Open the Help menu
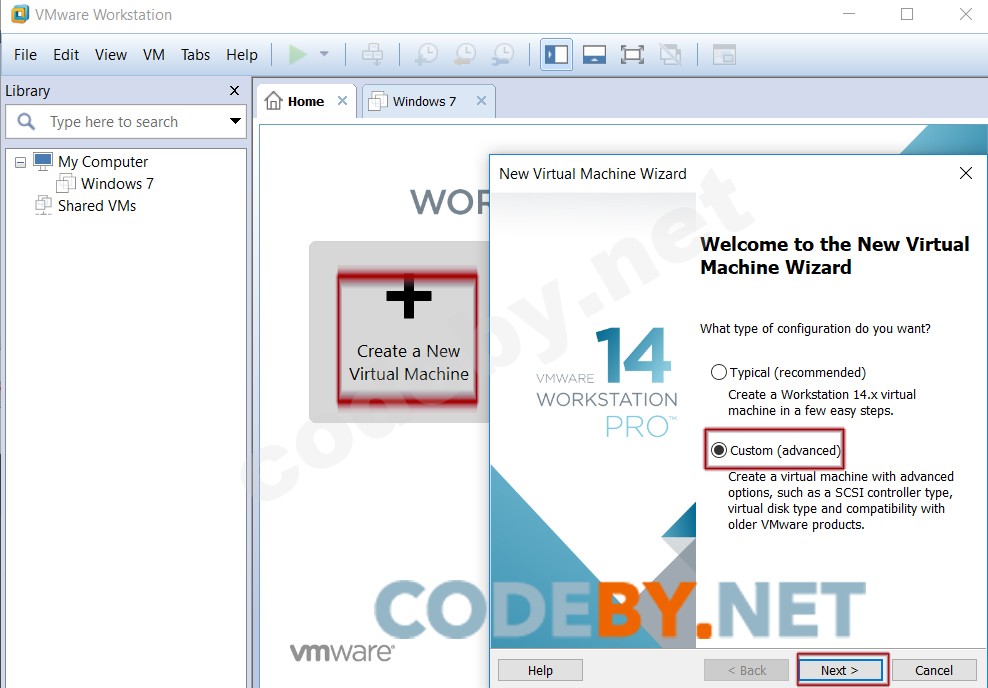This screenshot has height=688, width=988. point(242,55)
